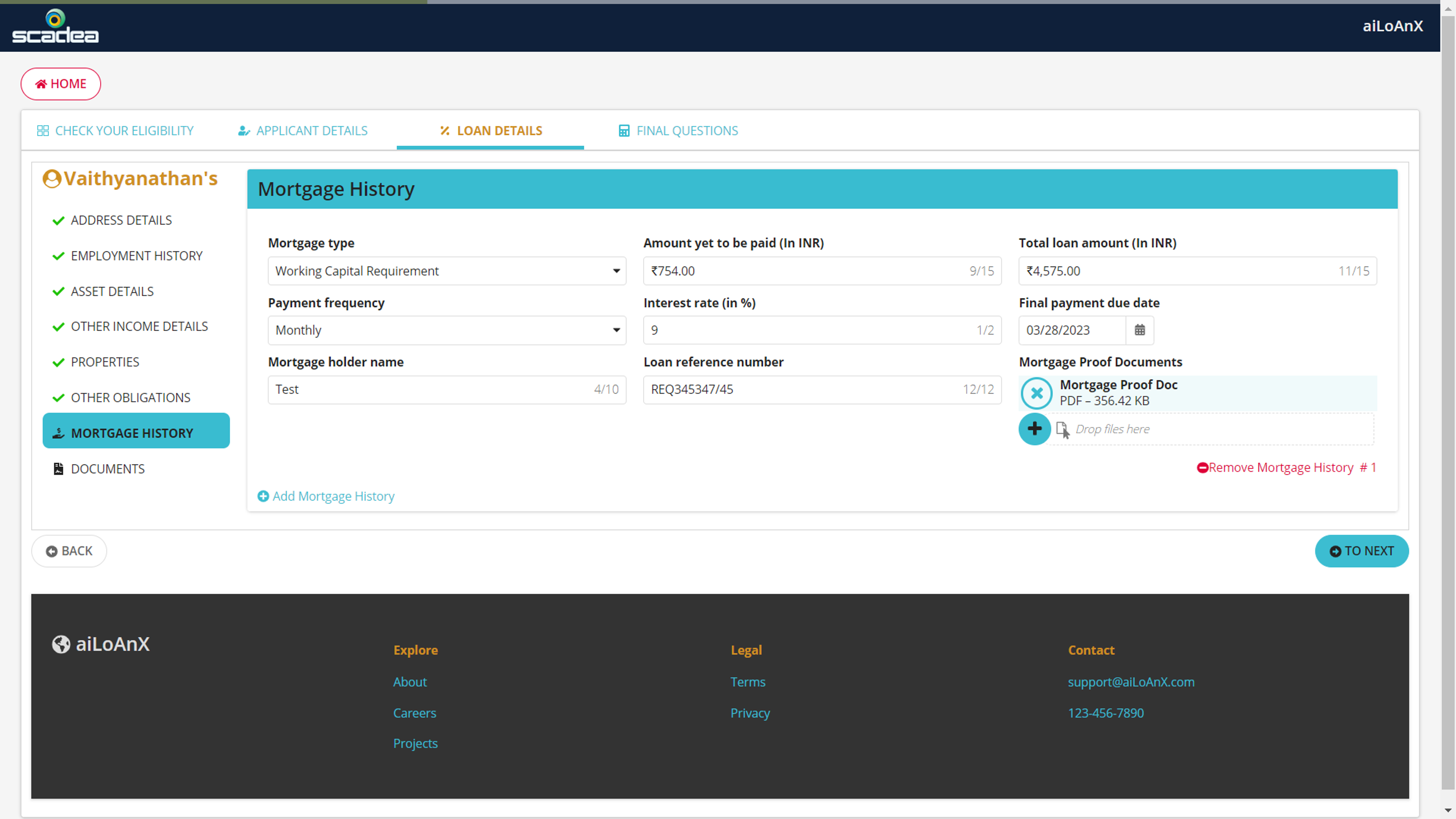Click the hand icon in Mortgage History item
The height and width of the screenshot is (819, 1456).
[58, 433]
